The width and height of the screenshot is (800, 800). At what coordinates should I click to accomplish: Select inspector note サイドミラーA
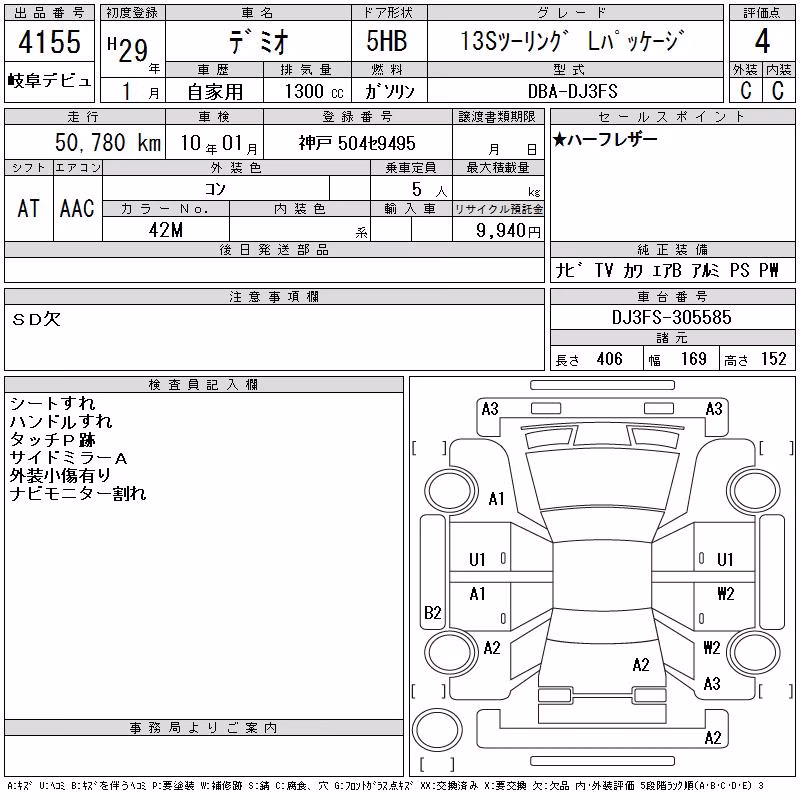(68, 458)
